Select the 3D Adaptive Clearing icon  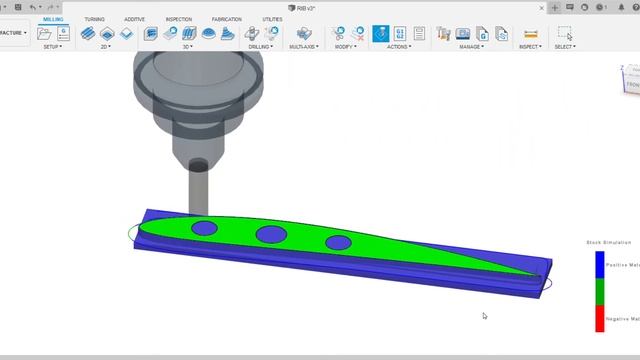[x=151, y=33]
